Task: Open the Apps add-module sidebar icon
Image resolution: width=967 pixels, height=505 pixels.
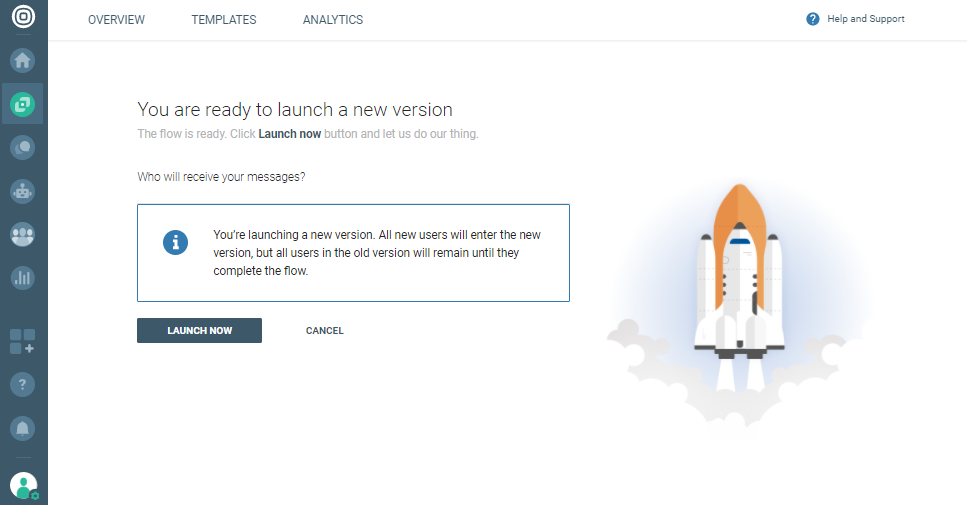Action: click(x=23, y=342)
